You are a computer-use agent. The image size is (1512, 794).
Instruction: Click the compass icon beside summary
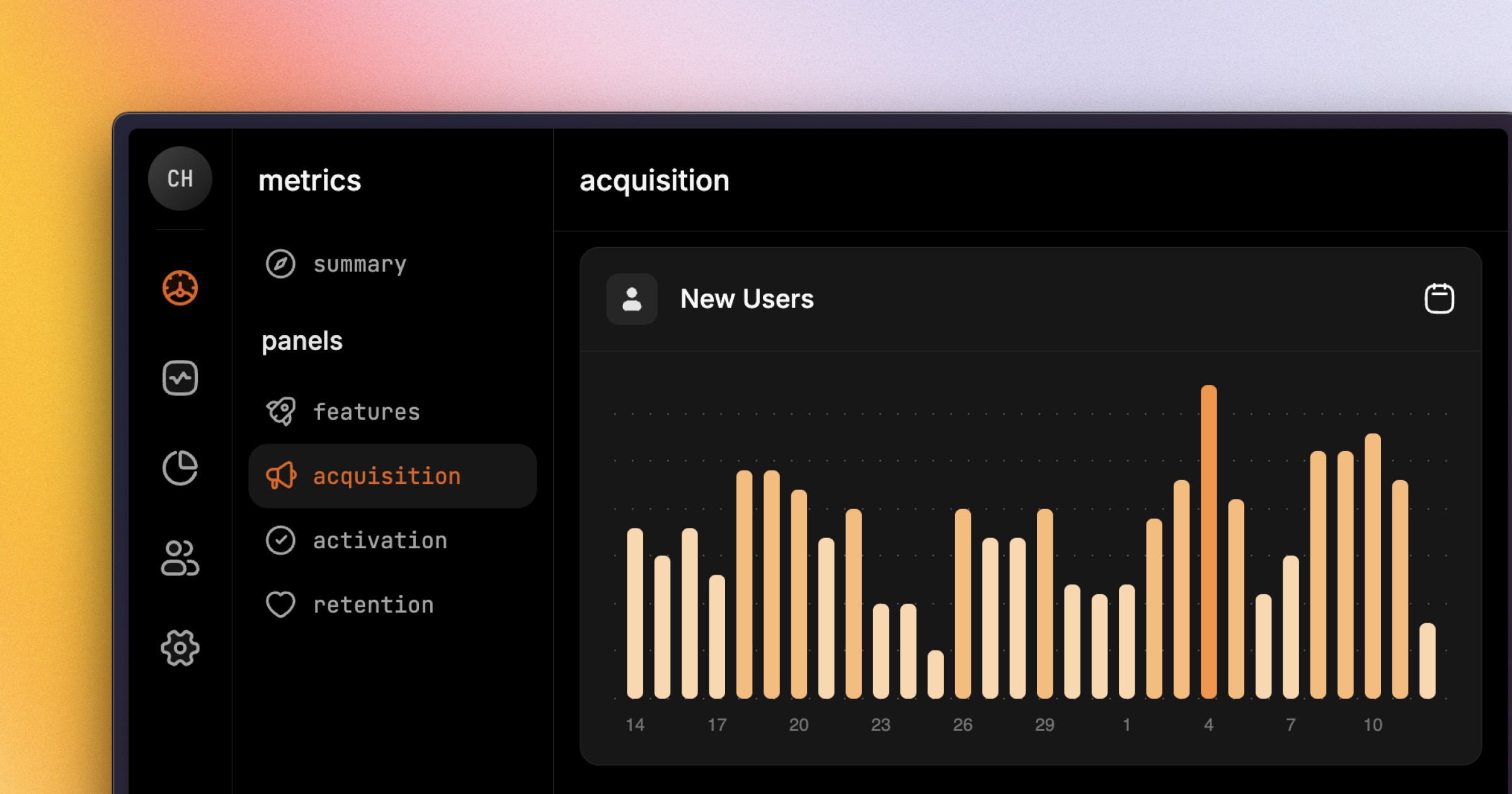pyautogui.click(x=282, y=264)
